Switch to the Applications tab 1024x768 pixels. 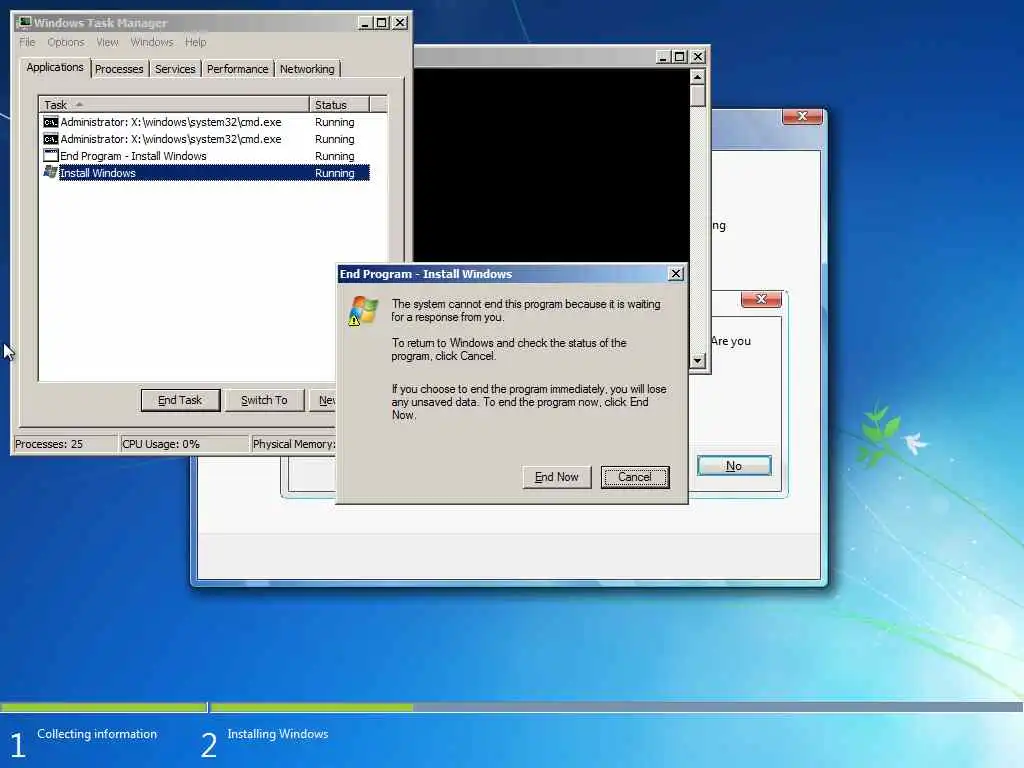point(55,67)
